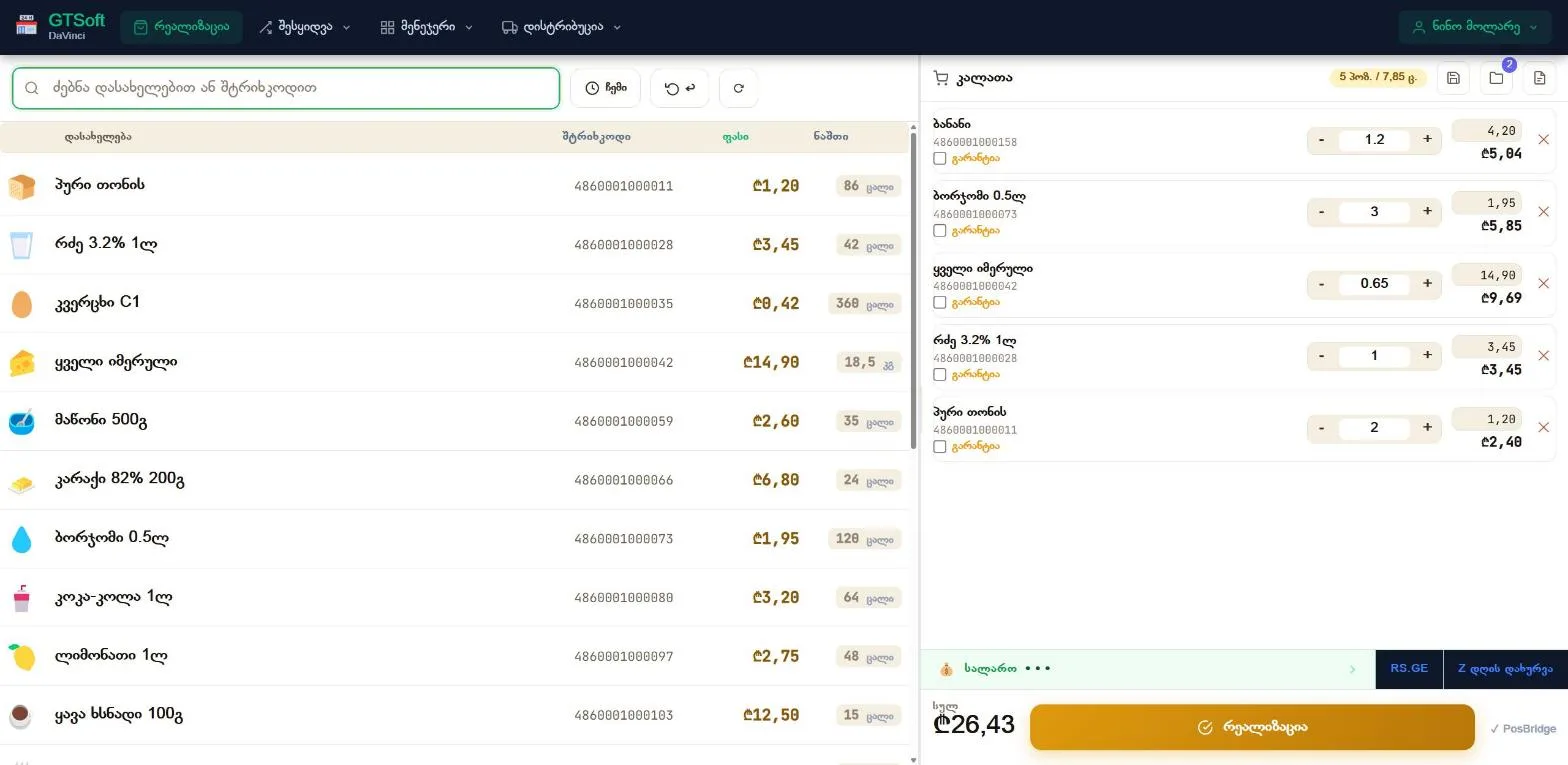Click the RS.GE button
The width and height of the screenshot is (1568, 765).
tap(1409, 669)
